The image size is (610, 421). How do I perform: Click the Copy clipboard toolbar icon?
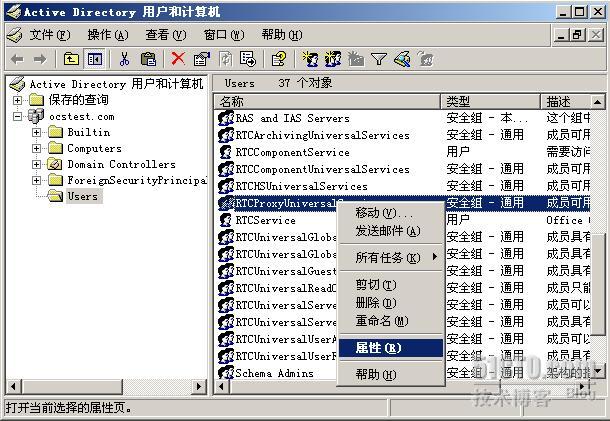coord(148,59)
